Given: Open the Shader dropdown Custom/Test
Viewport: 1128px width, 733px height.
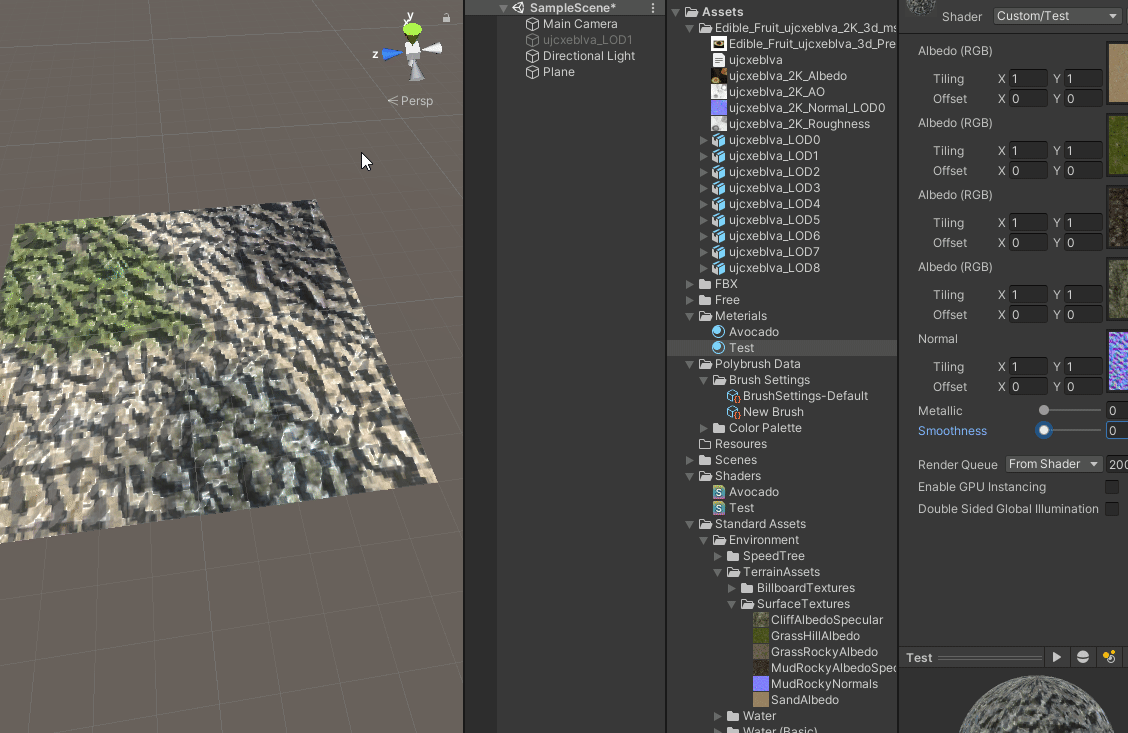Looking at the screenshot, I should point(1057,16).
